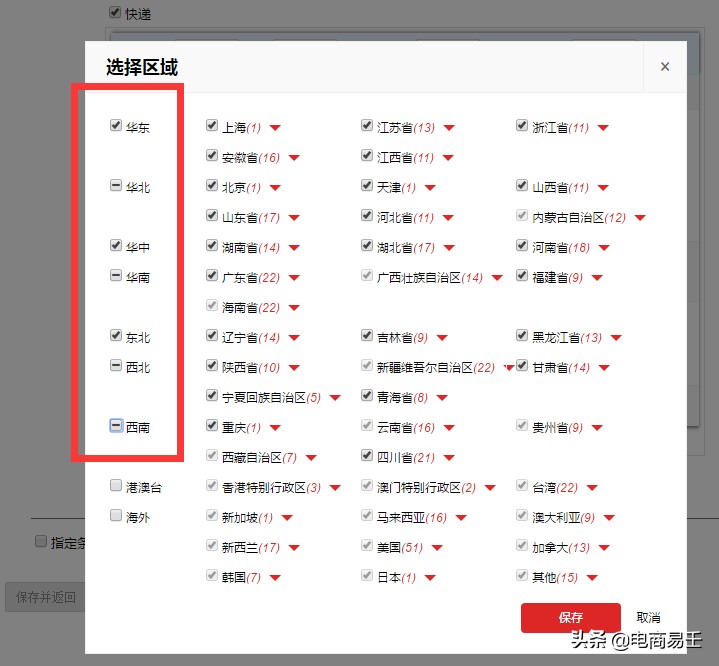Viewport: 719px width, 666px height.
Task: Expand the 上海 city dropdown arrow
Action: pos(275,128)
